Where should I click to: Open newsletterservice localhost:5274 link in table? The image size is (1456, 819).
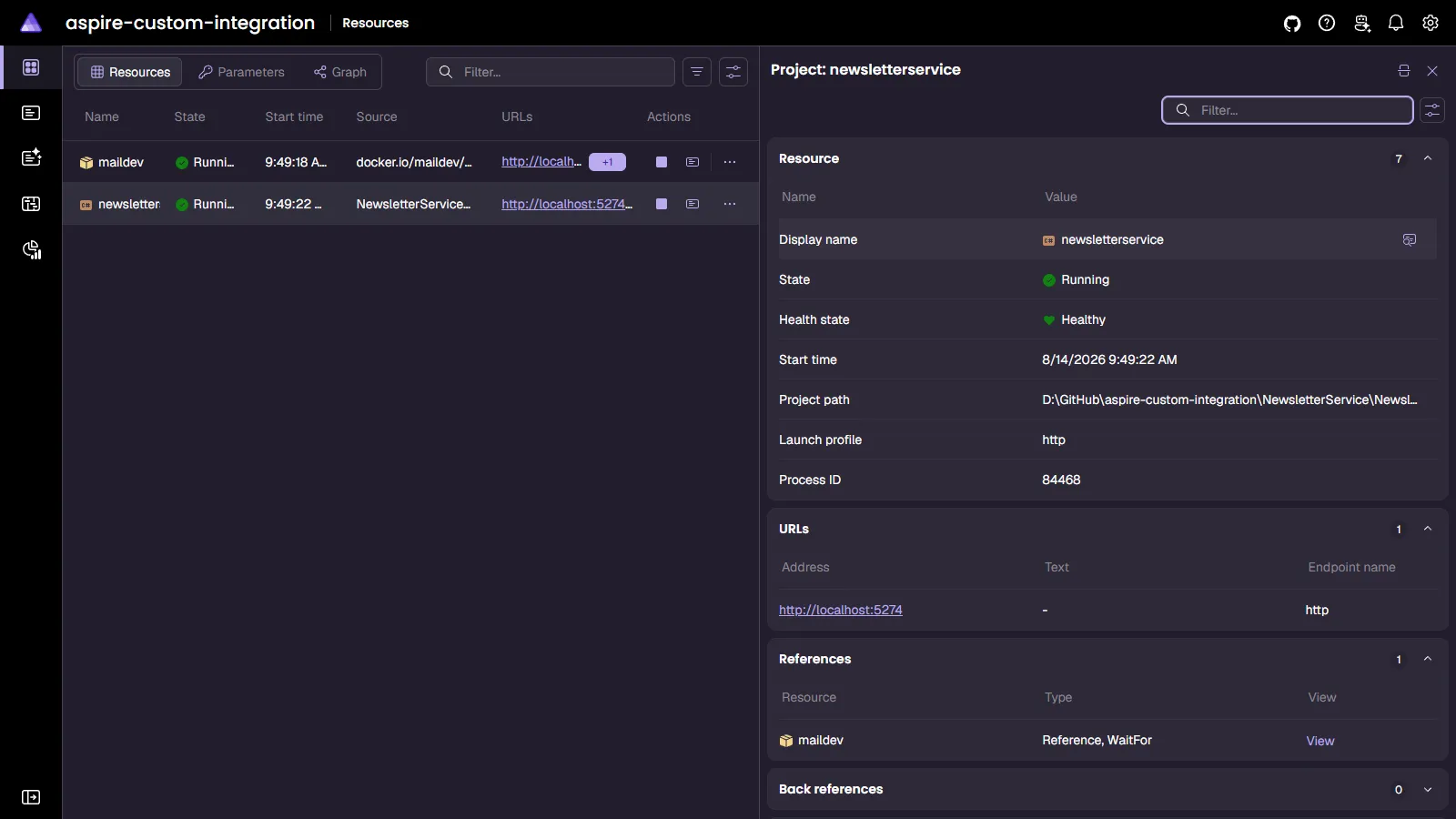pyautogui.click(x=567, y=204)
